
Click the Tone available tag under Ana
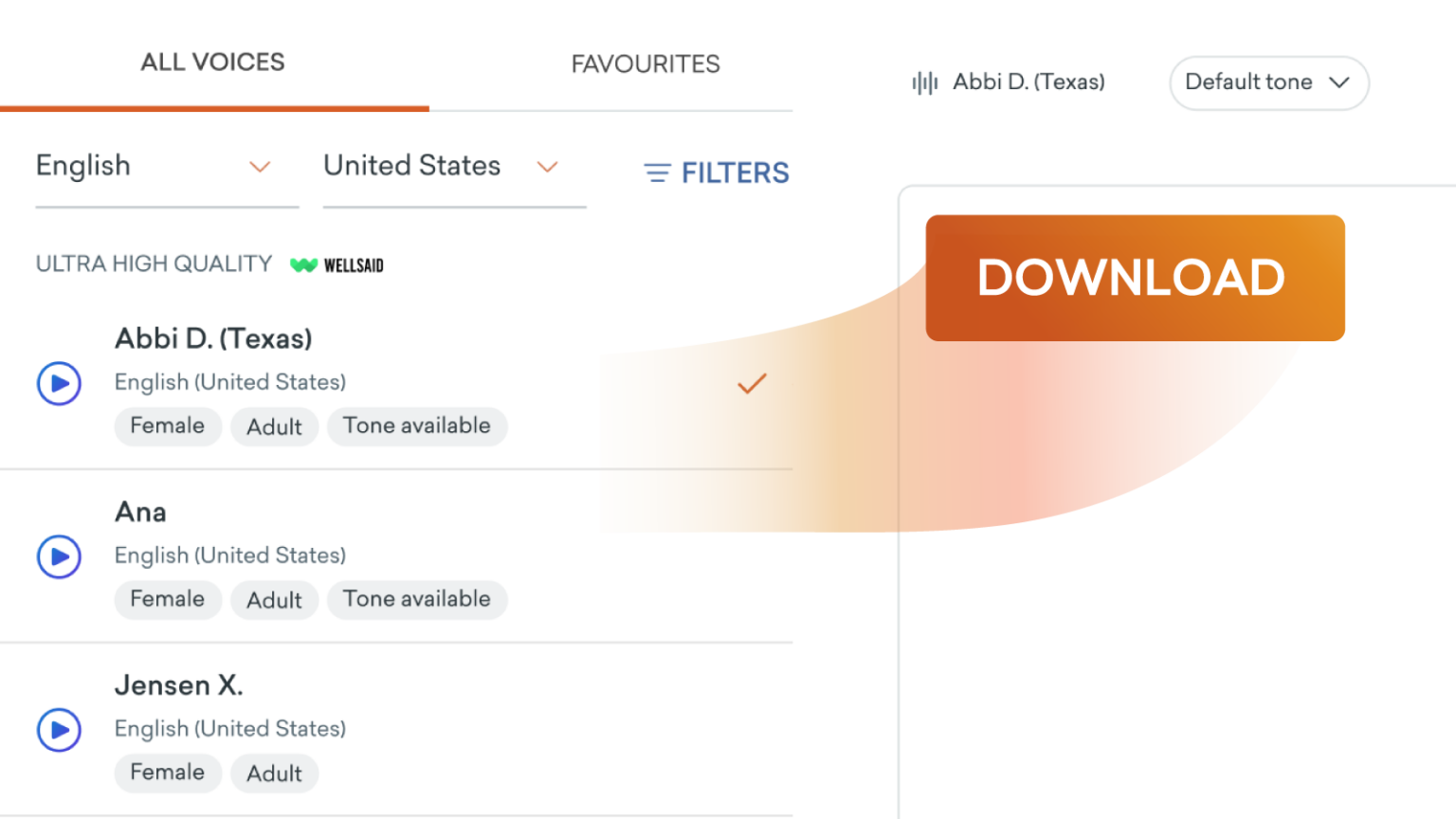[417, 599]
